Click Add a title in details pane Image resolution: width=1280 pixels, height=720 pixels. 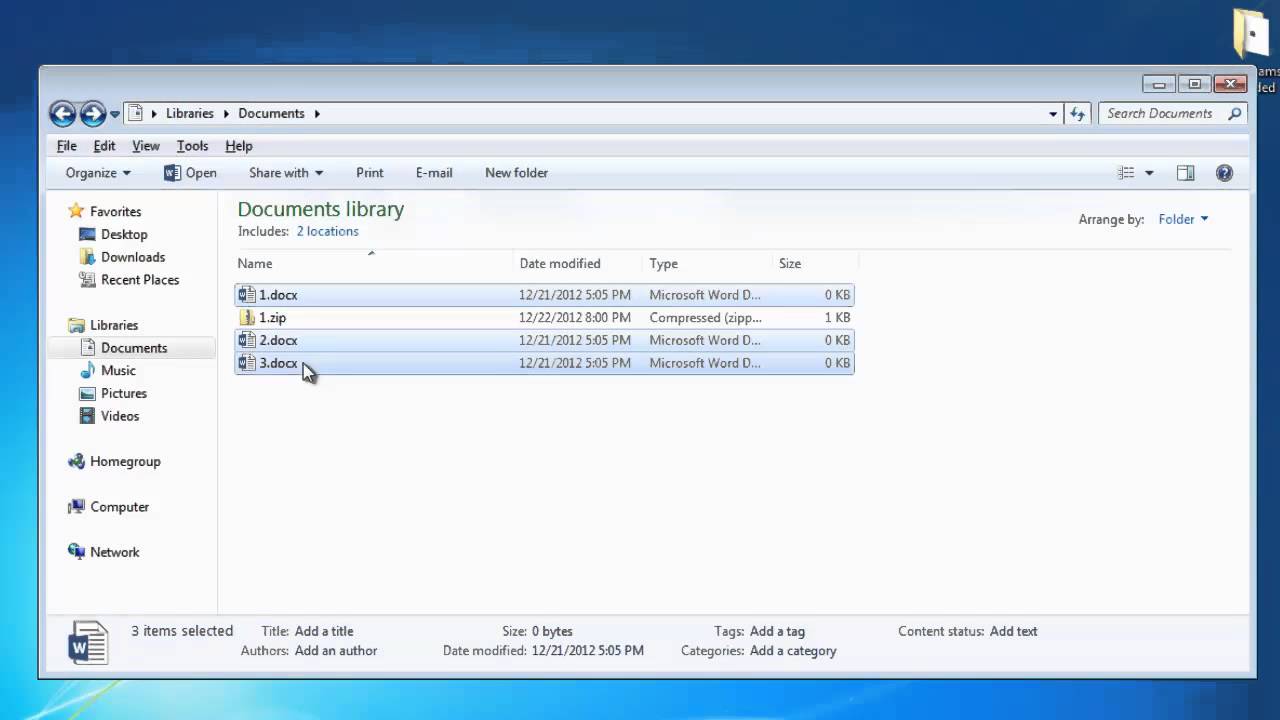point(324,632)
